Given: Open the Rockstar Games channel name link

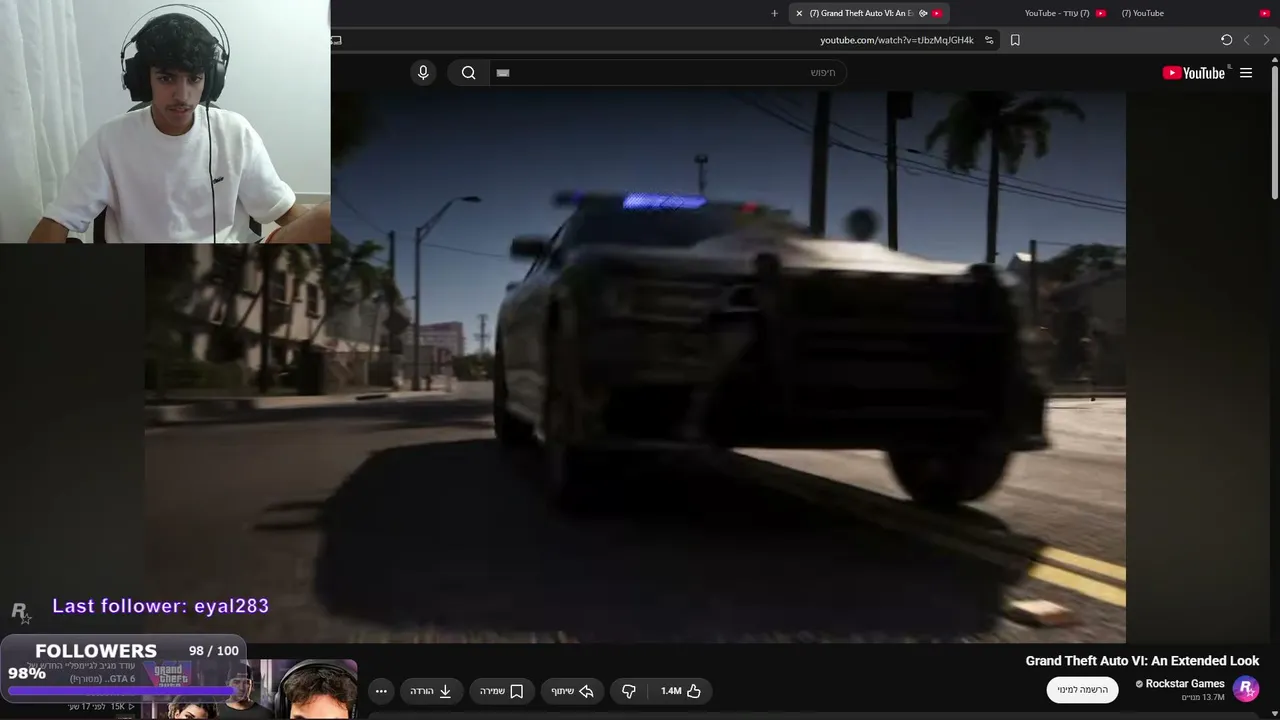Looking at the screenshot, I should click(1185, 684).
